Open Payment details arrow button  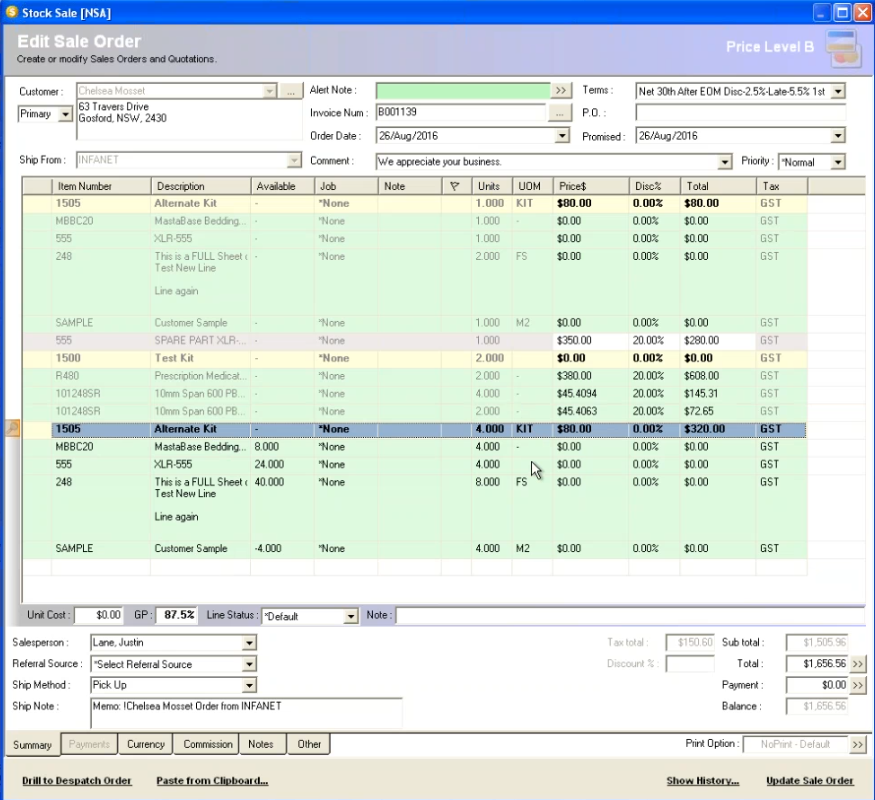(x=858, y=685)
